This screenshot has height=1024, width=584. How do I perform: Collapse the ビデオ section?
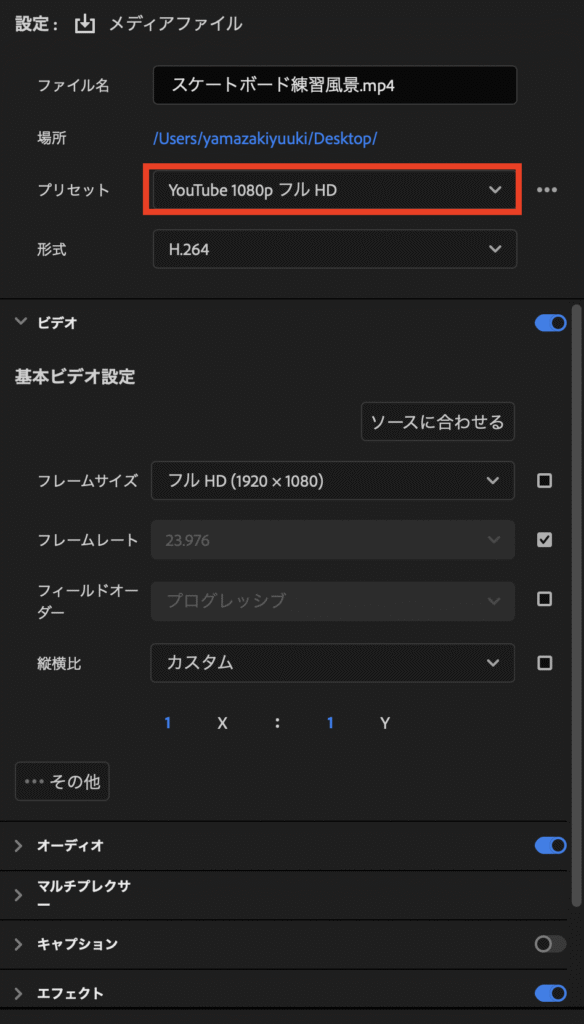click(x=21, y=322)
